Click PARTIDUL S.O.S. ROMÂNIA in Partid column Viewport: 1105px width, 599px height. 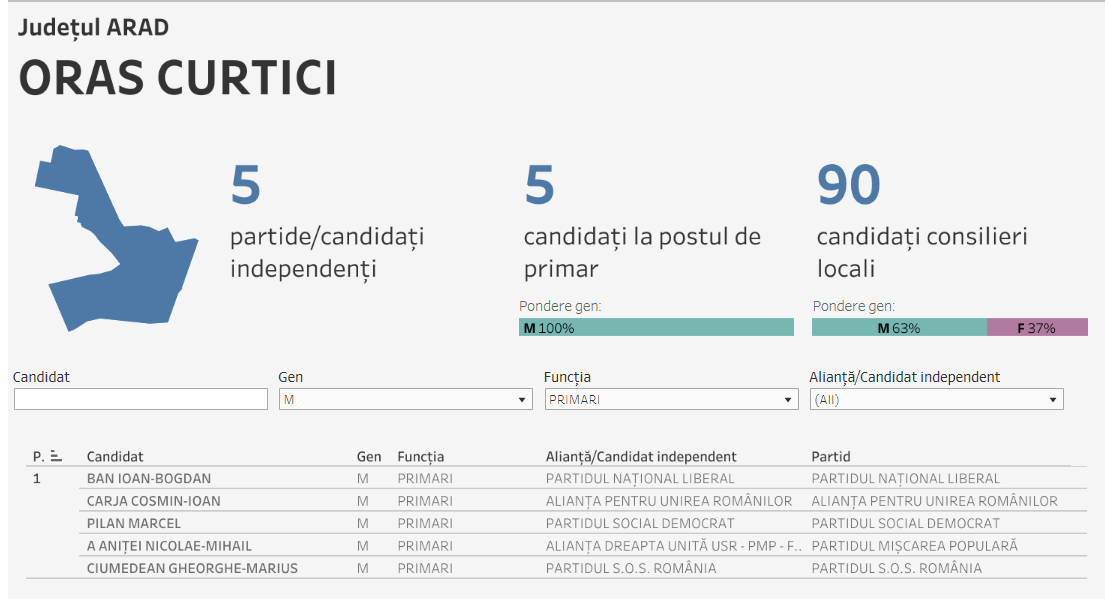[x=896, y=568]
